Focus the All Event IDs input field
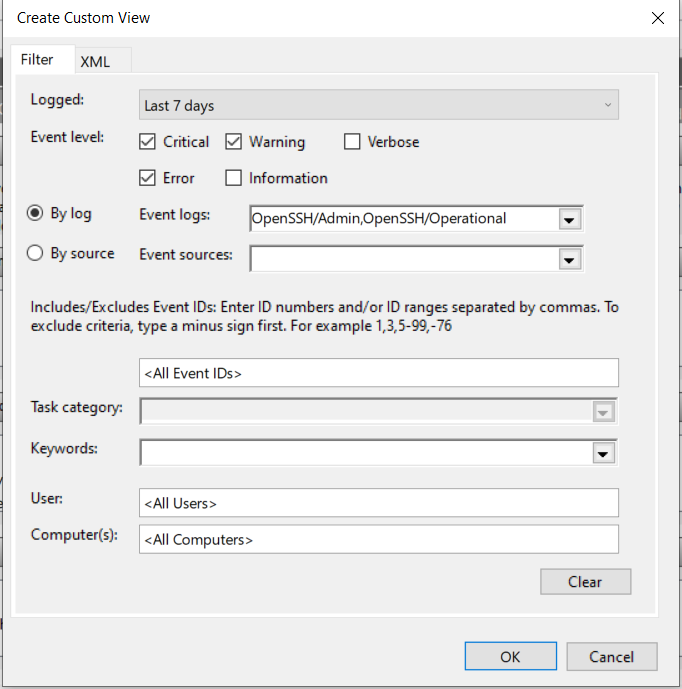This screenshot has width=682, height=689. coord(379,373)
